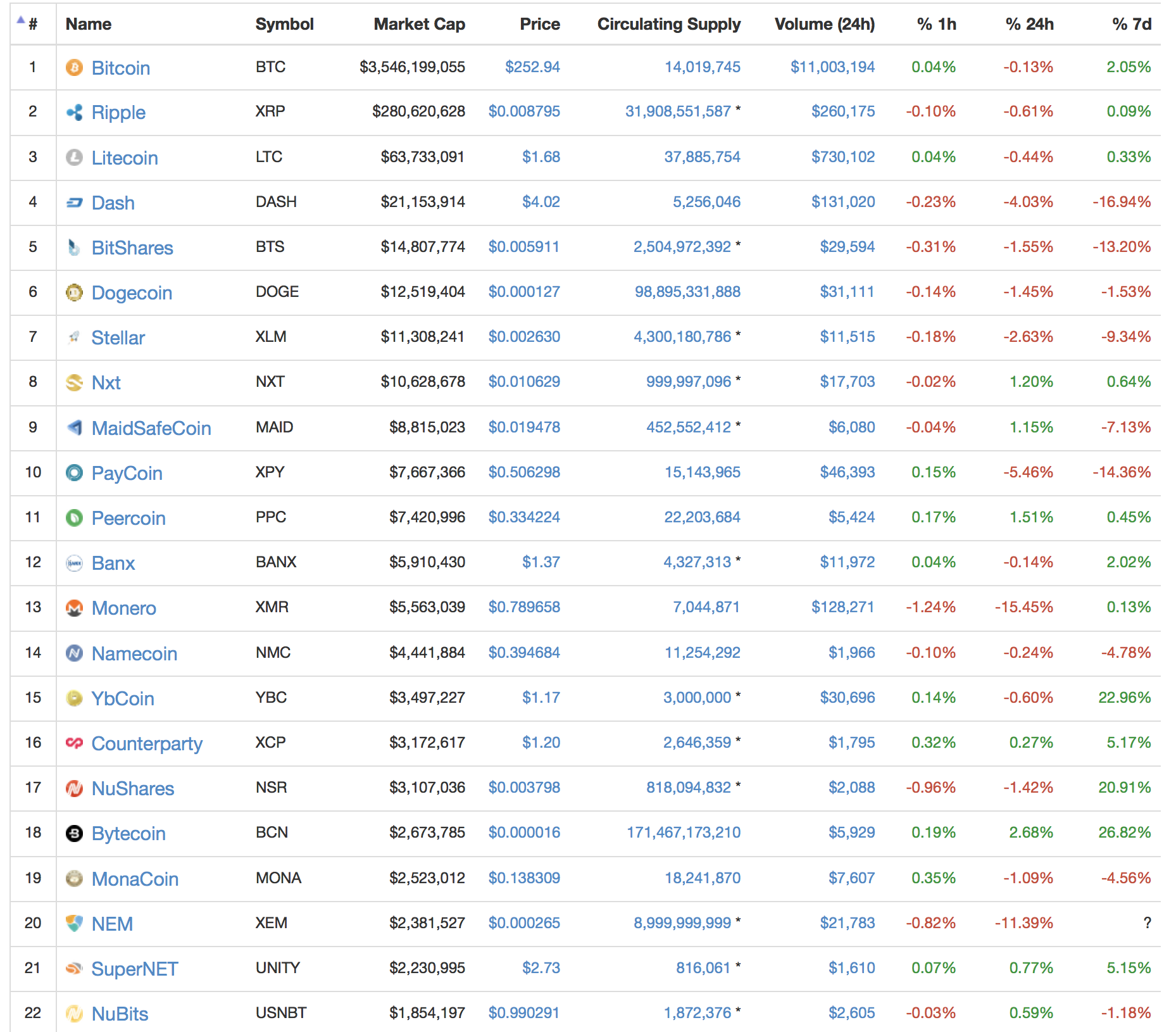Select Bitcoin market cap $3,546,199,055
The height and width of the screenshot is (1032, 1176).
coord(412,67)
